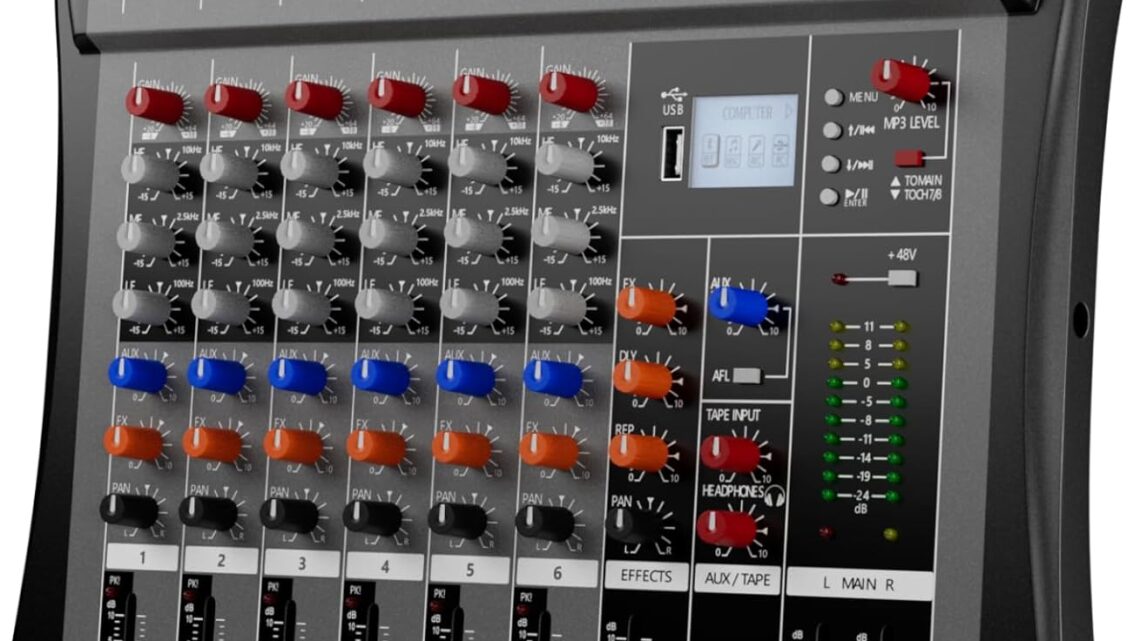Click the channel 2 number label
Viewport: 1140px width, 641px height.
(x=221, y=560)
